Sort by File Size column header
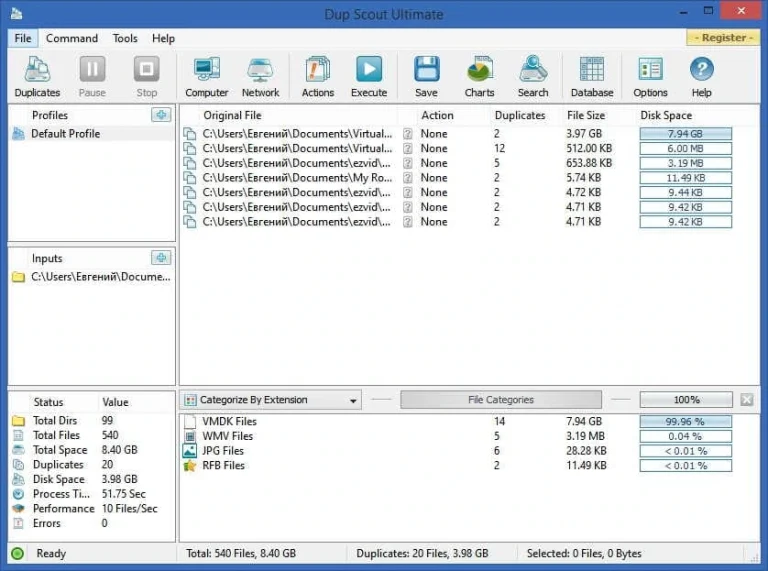Screen dimensions: 768x571 point(586,116)
